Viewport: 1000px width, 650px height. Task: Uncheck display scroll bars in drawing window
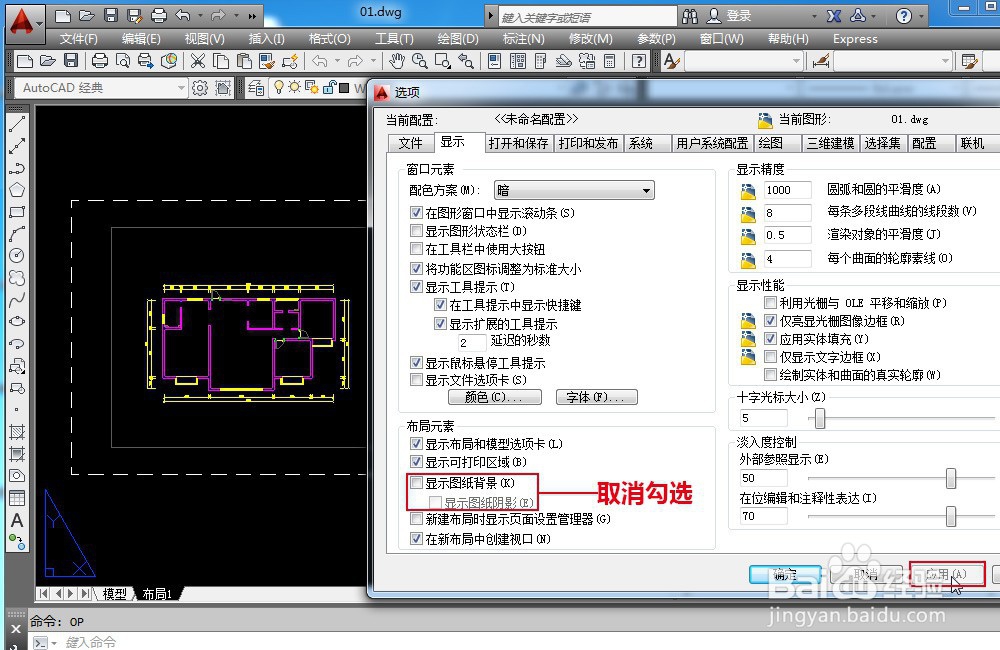coord(416,212)
